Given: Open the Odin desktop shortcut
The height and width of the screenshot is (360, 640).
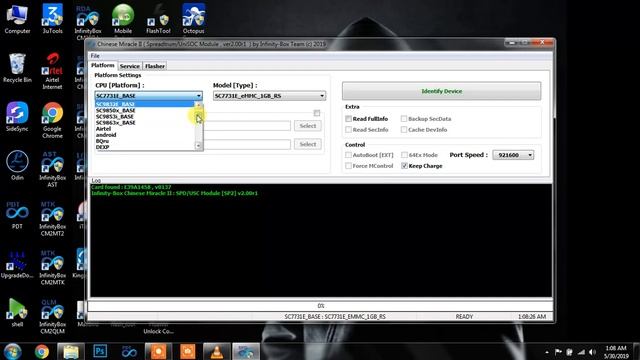Looking at the screenshot, I should [x=17, y=166].
